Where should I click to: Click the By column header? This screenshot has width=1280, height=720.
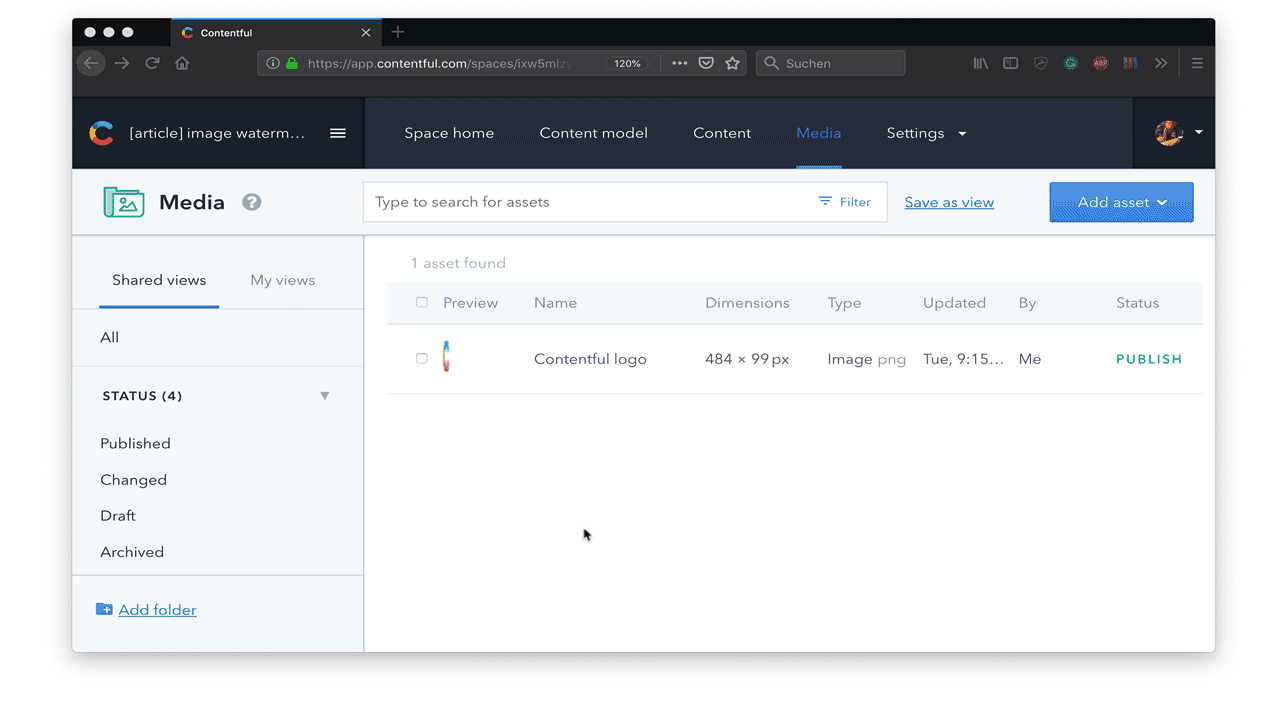point(1027,303)
